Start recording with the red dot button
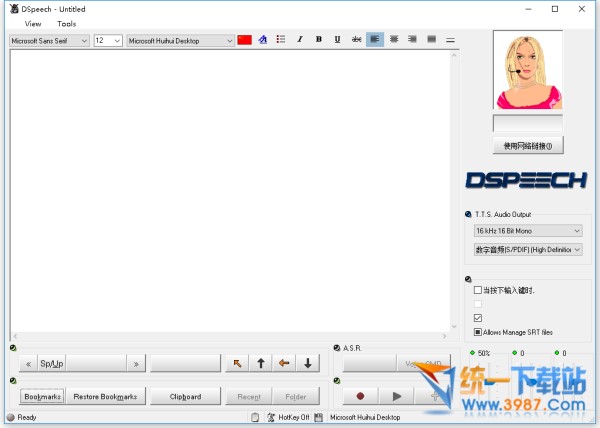Viewport: 600px width, 428px height. pyautogui.click(x=360, y=396)
